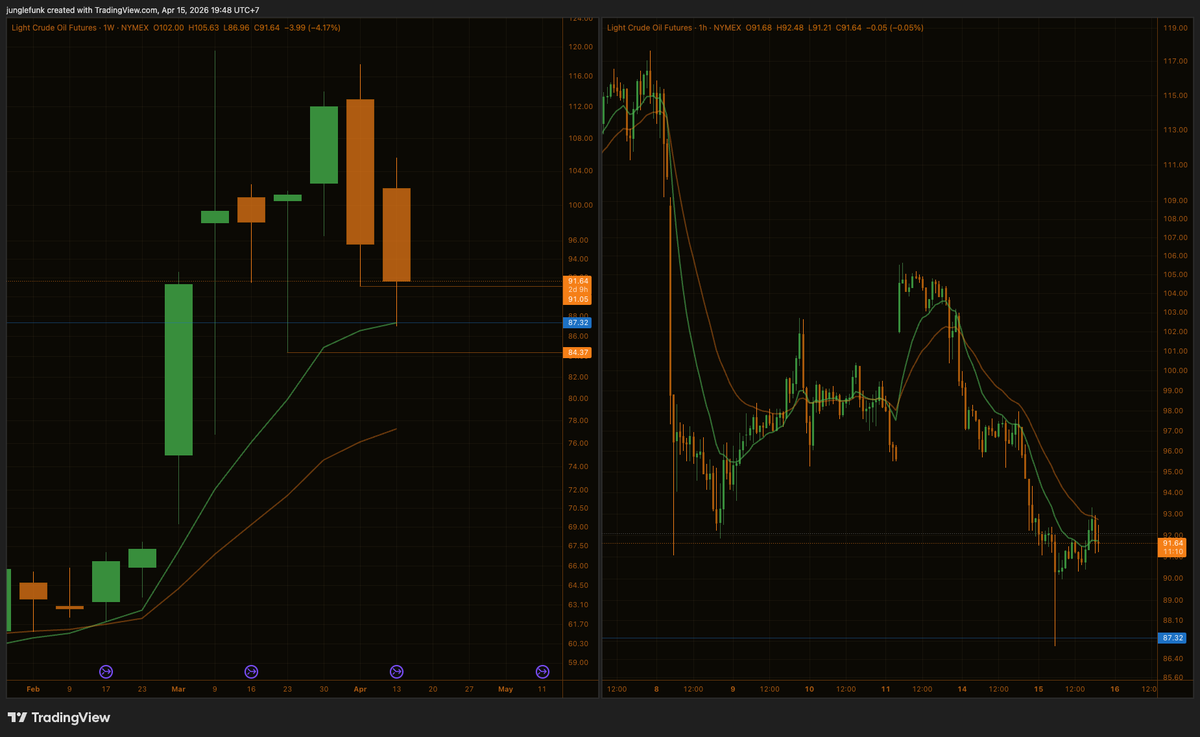Click the 'Apr' label on weekly time axis
This screenshot has height=737, width=1200.
tap(360, 689)
